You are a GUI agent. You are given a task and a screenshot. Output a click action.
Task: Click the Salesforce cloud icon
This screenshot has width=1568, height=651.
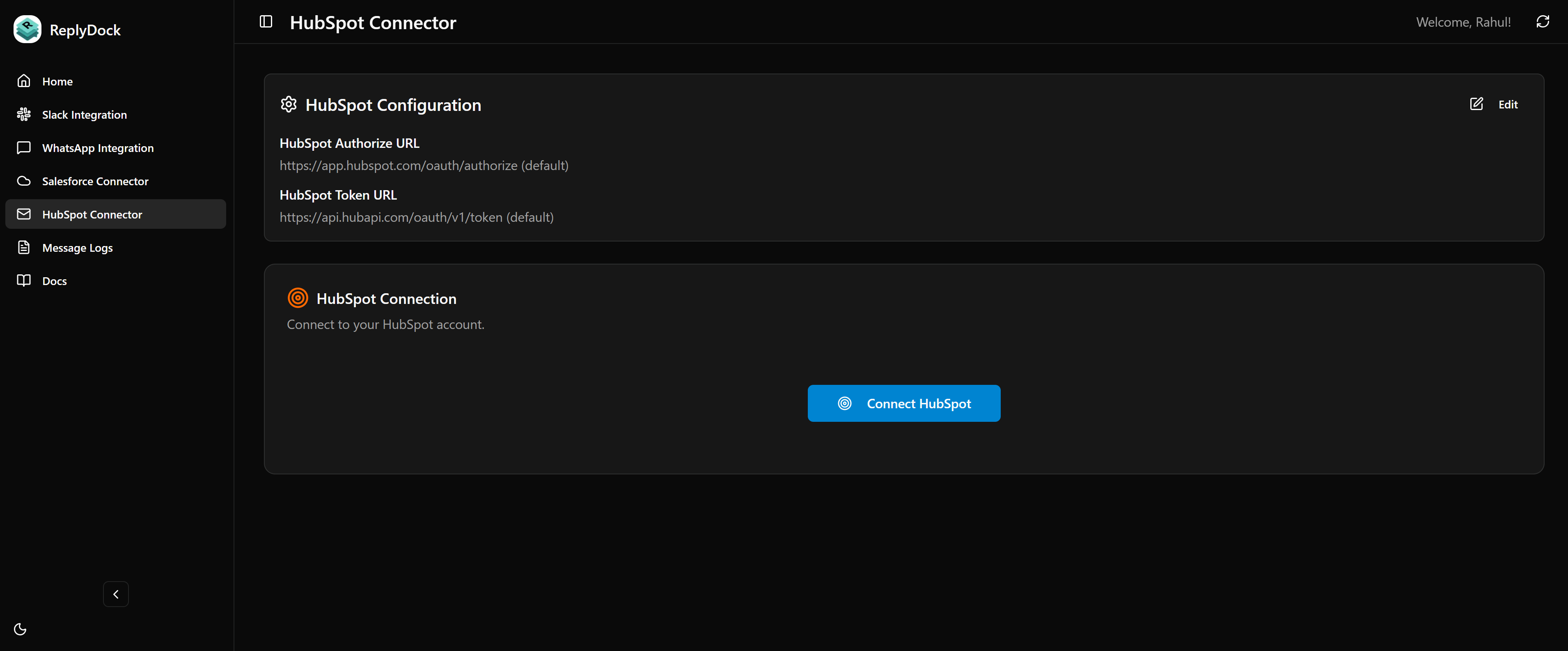click(x=24, y=181)
